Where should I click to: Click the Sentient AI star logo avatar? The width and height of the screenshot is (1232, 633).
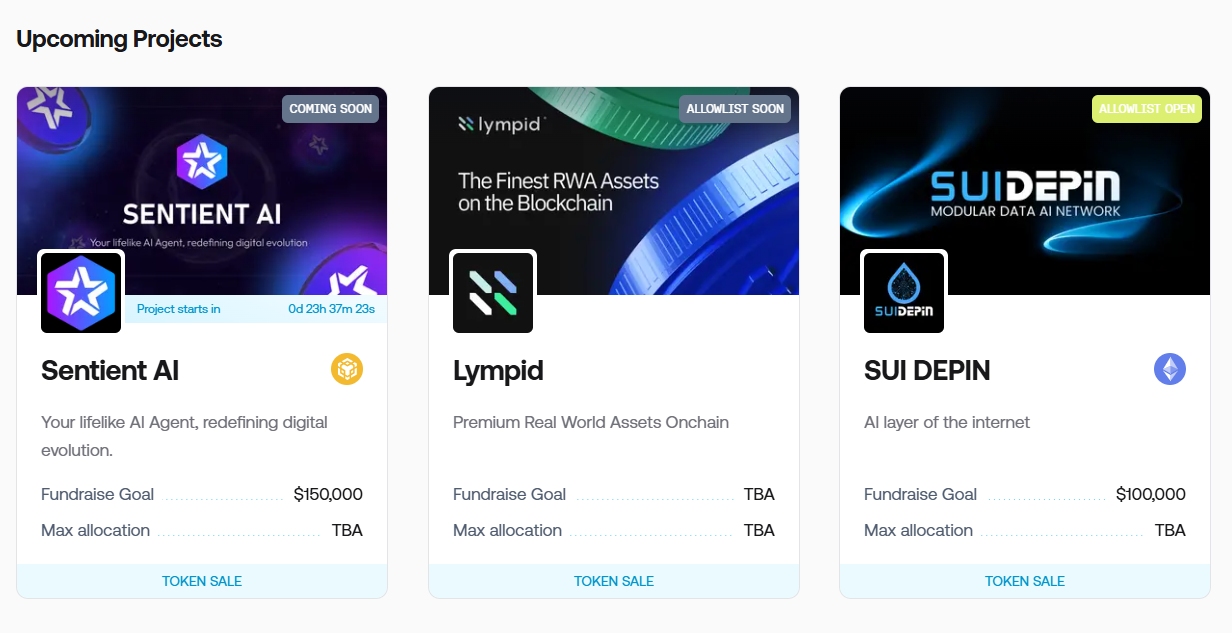pyautogui.click(x=81, y=292)
